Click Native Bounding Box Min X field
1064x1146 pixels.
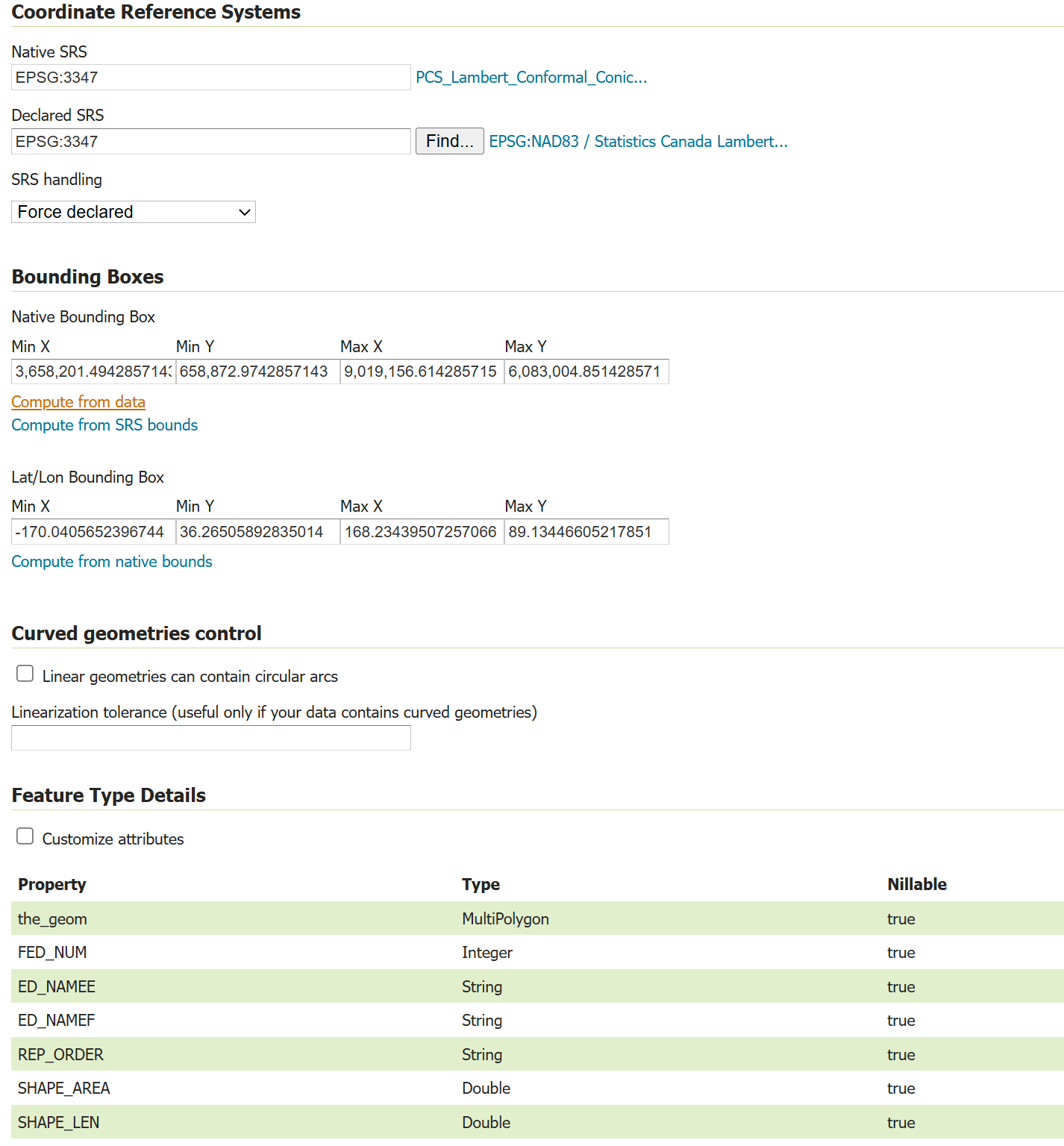pyautogui.click(x=93, y=372)
